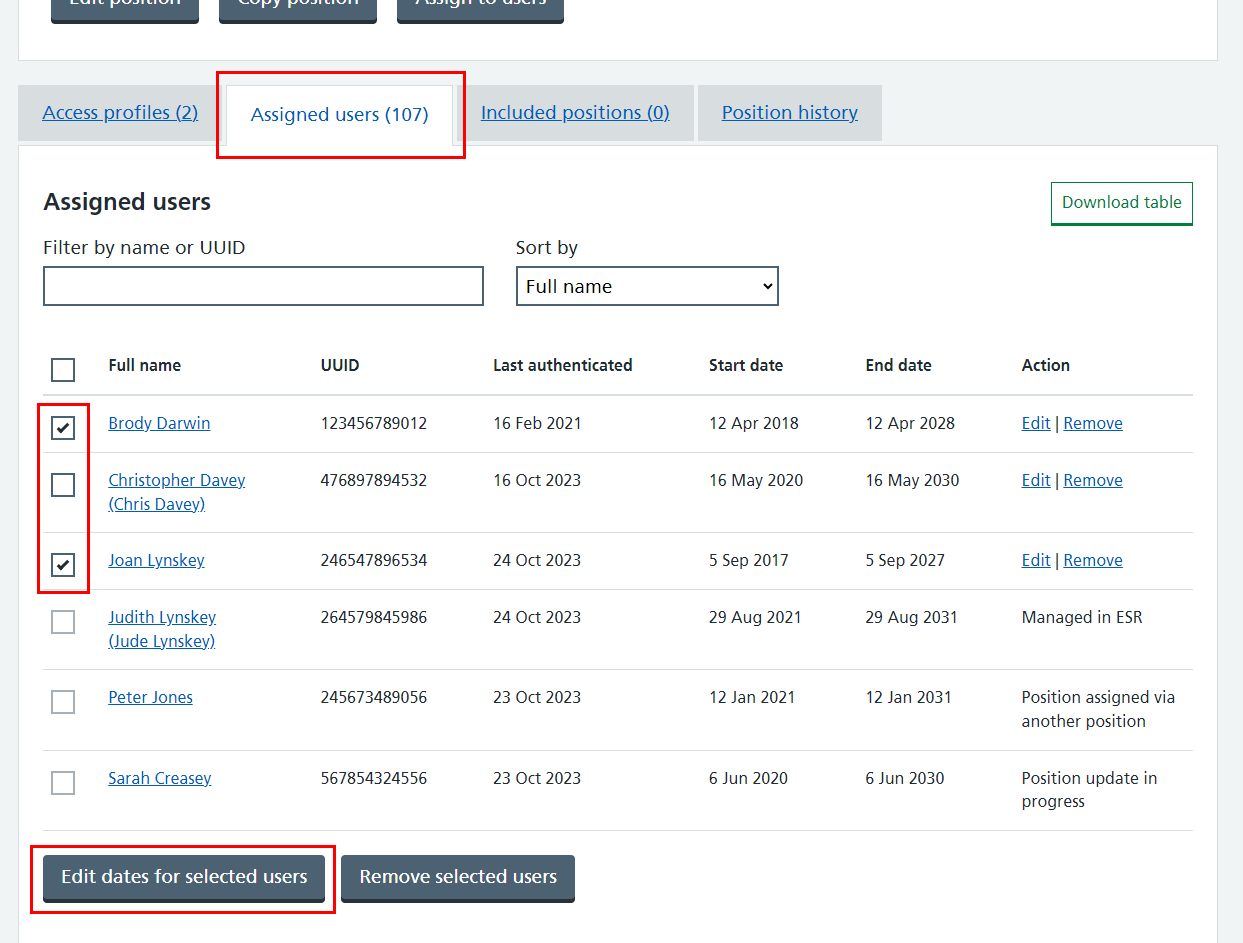Click Remove for Brody Darwin
This screenshot has height=943, width=1243.
pyautogui.click(x=1093, y=423)
